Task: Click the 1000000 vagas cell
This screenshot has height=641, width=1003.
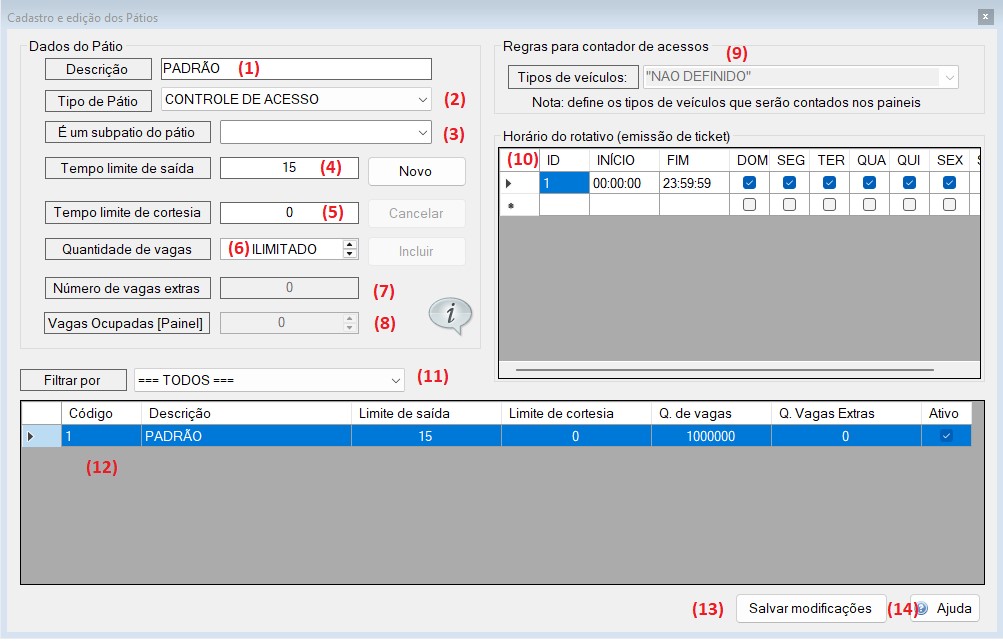Action: tap(711, 436)
